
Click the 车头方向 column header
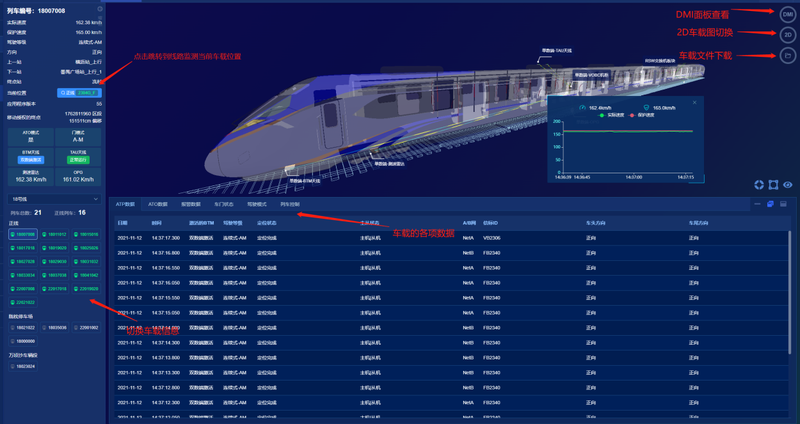click(595, 223)
